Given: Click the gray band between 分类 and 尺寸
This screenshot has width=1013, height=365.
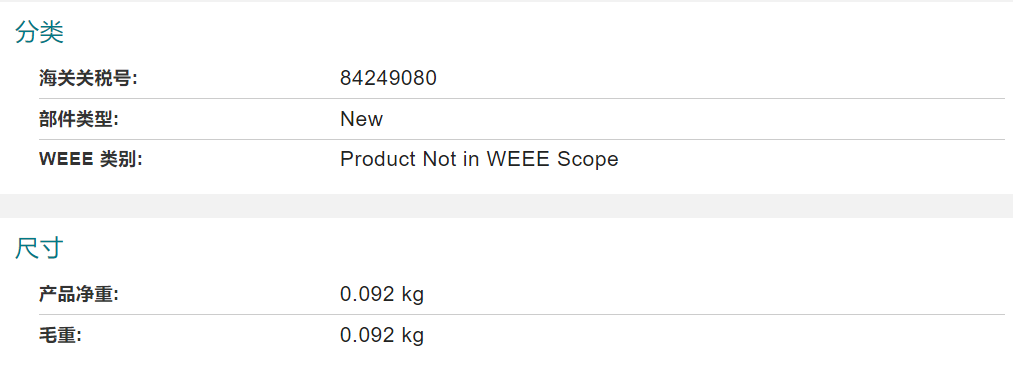Looking at the screenshot, I should [x=506, y=205].
